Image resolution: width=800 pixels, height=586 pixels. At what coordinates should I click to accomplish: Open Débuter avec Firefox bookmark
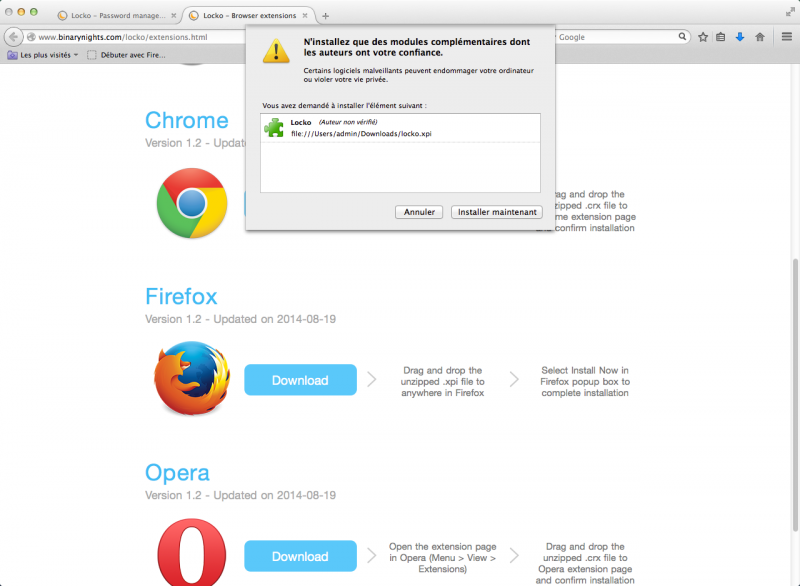coord(127,55)
